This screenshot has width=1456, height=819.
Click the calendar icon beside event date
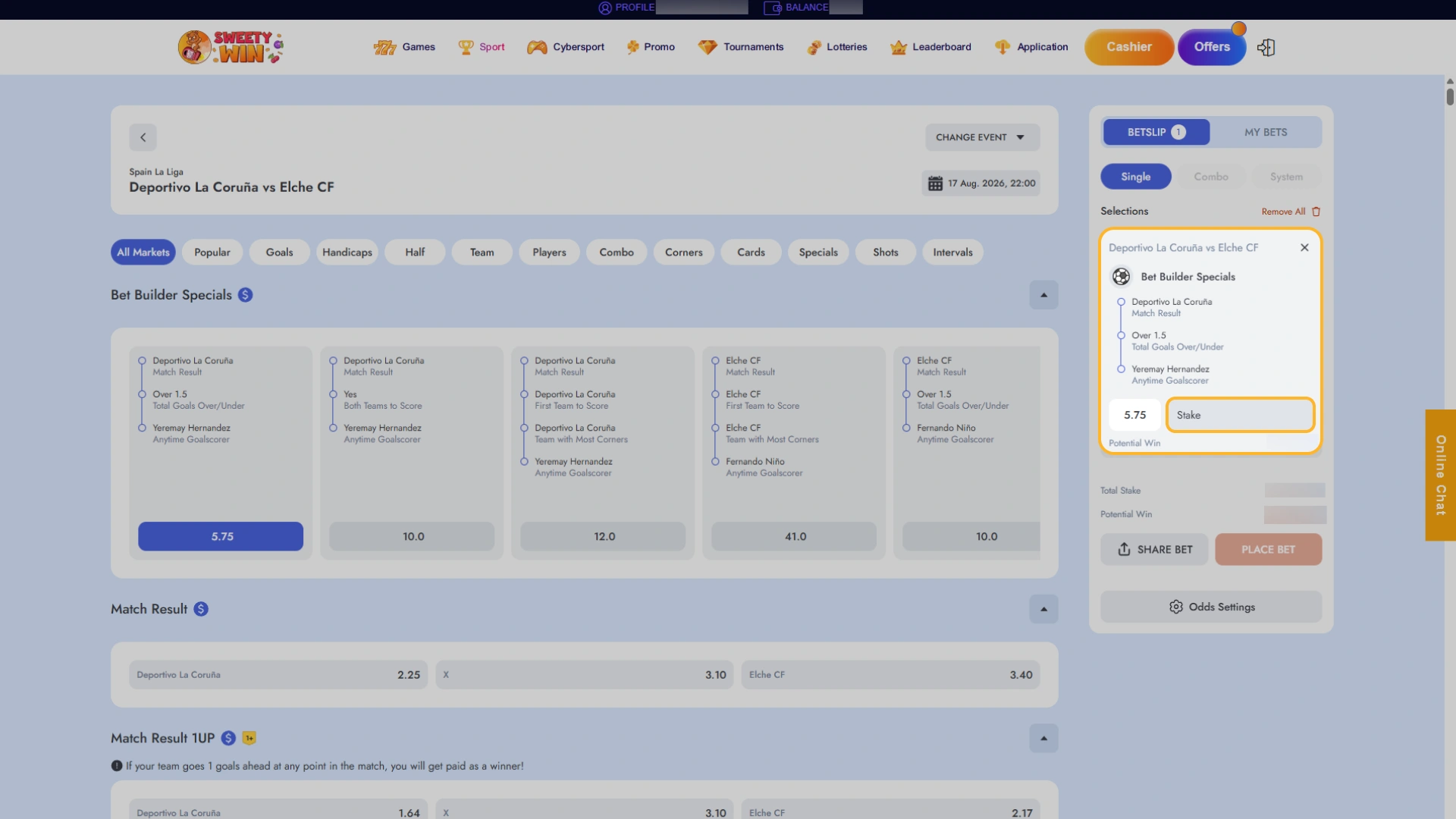[935, 184]
